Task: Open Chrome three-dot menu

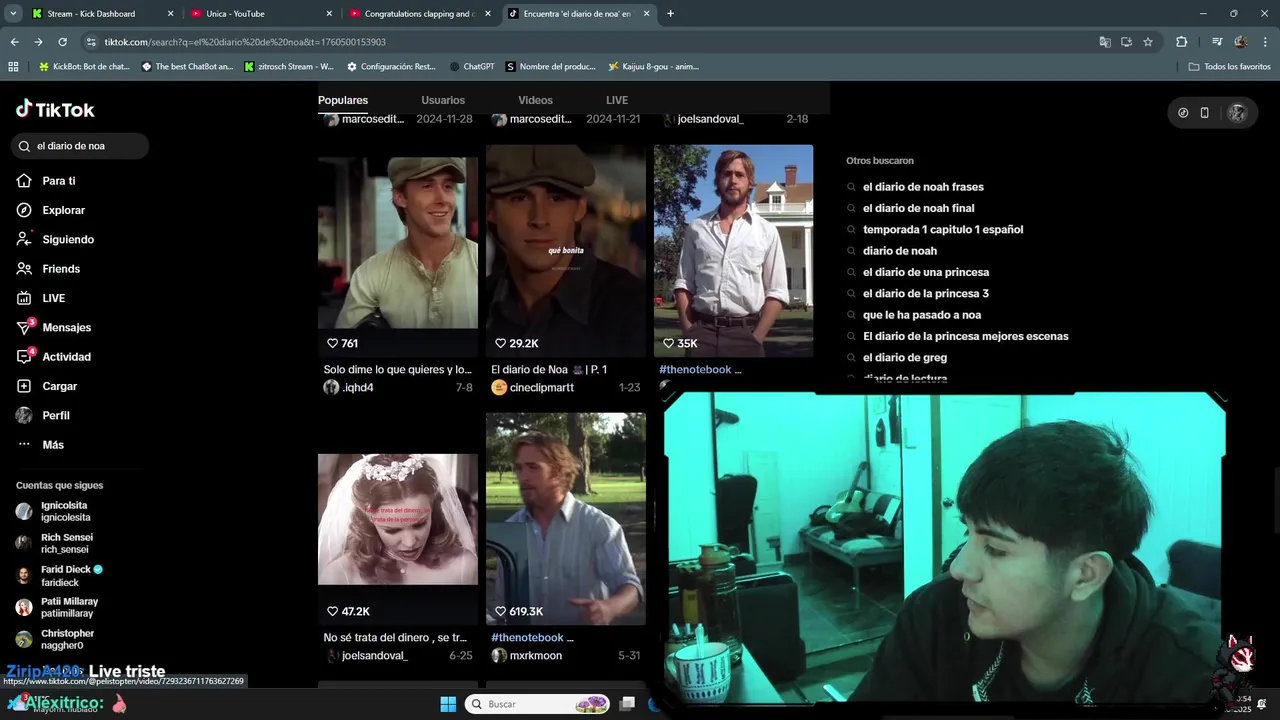Action: (x=1265, y=42)
